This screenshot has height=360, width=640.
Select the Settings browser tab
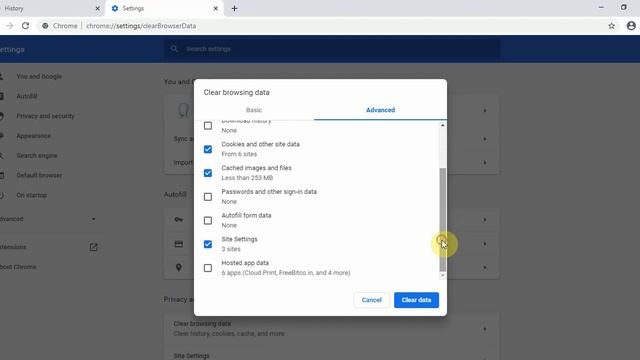click(x=164, y=8)
